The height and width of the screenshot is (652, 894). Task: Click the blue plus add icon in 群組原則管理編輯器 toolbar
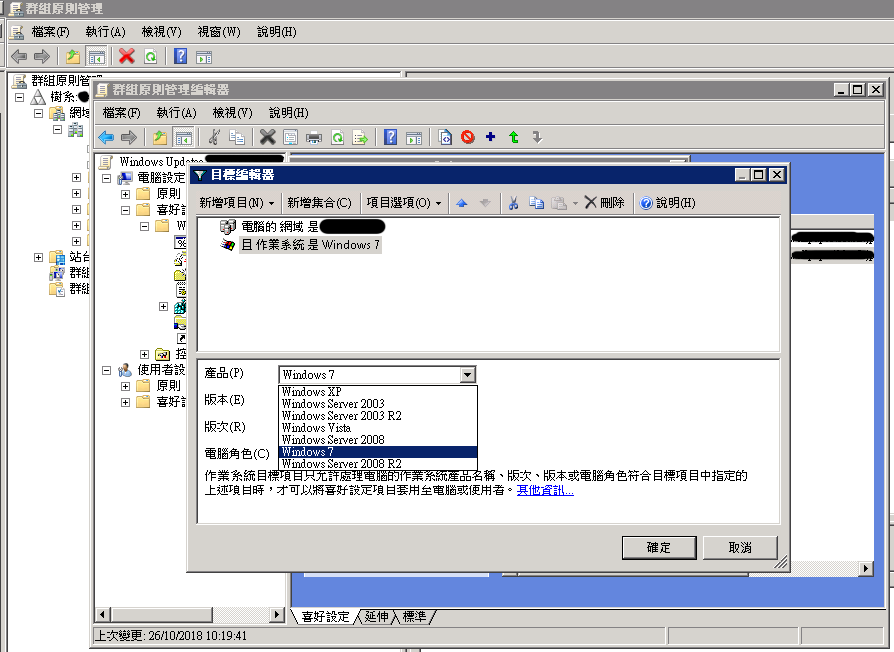490,137
